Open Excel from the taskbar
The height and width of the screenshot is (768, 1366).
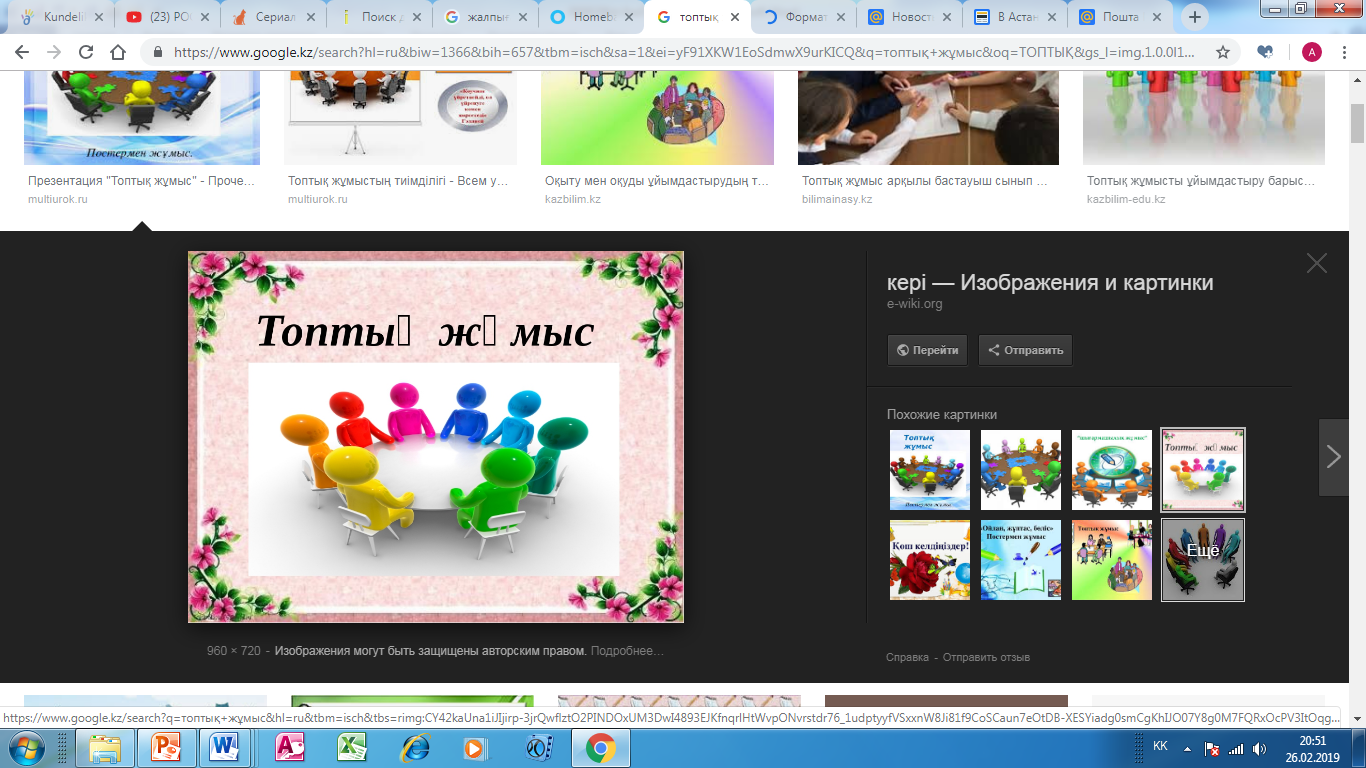[351, 748]
